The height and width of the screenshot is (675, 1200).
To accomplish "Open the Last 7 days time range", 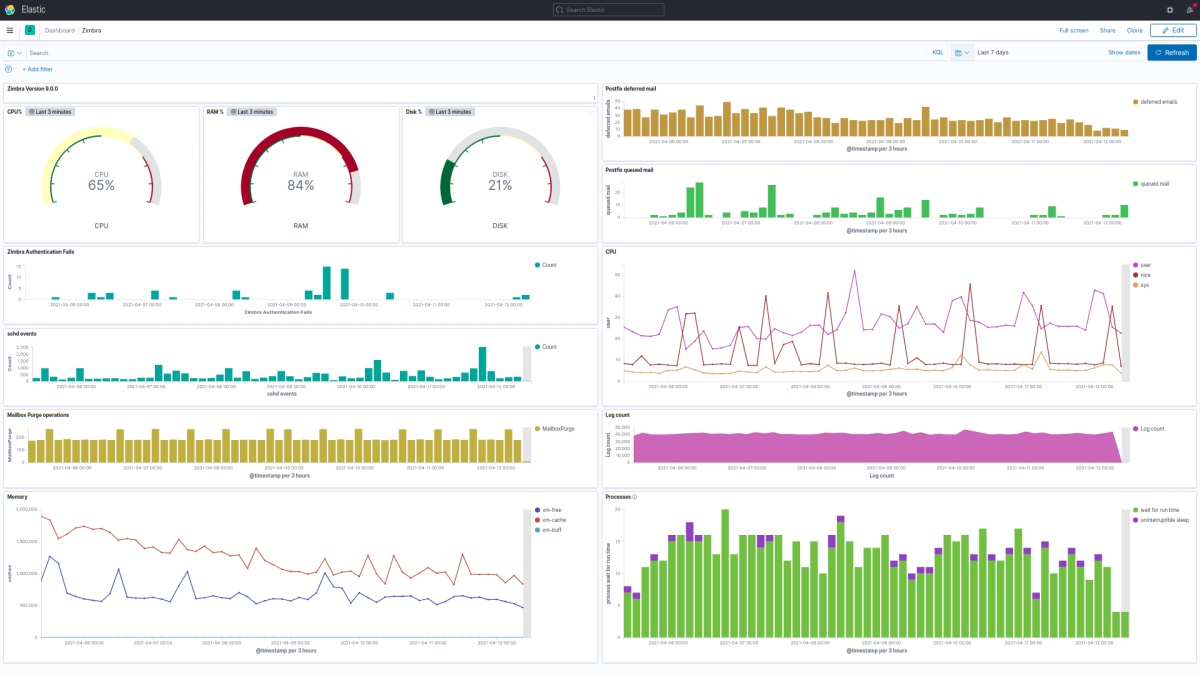I will (x=993, y=52).
